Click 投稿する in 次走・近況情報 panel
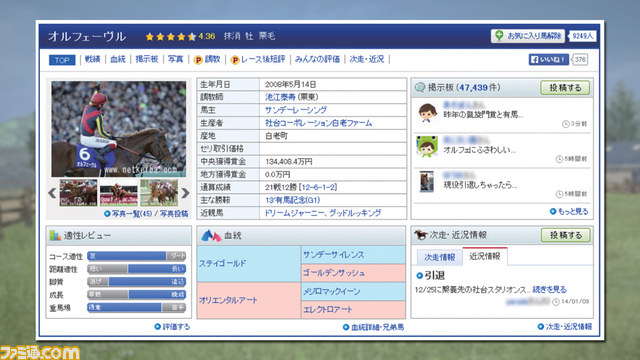The width and height of the screenshot is (640, 360). tap(565, 235)
